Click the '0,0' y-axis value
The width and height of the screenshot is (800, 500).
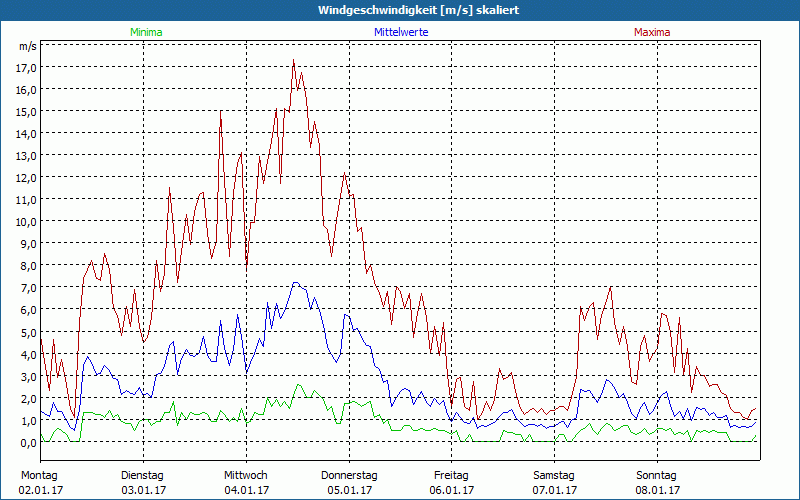tap(29, 443)
